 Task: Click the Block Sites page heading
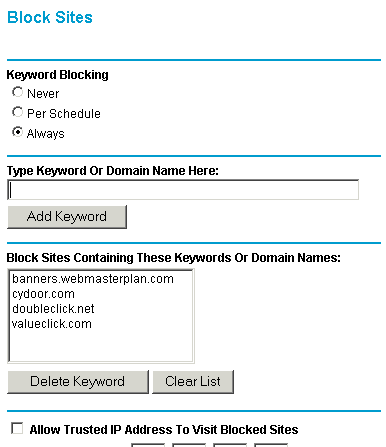[50, 17]
